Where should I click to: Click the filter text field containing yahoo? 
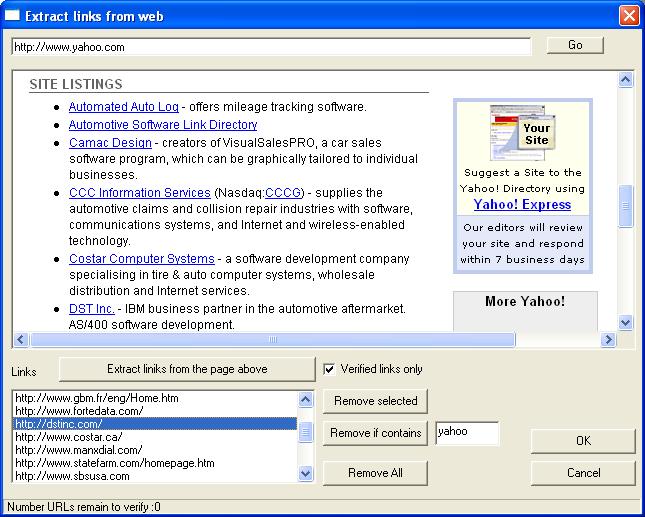[467, 432]
